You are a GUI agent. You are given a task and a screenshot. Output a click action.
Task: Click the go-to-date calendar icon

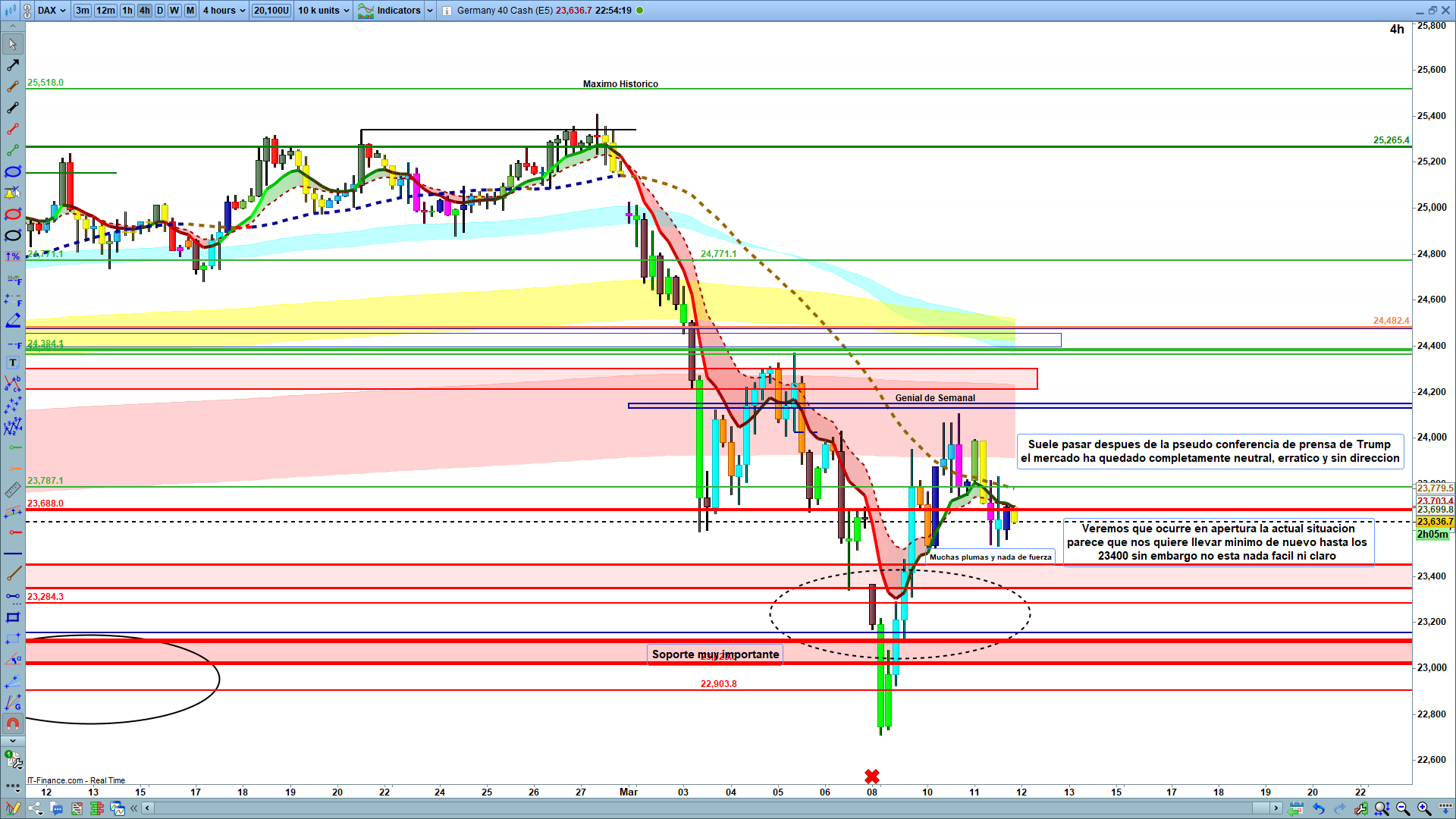coord(1295,808)
